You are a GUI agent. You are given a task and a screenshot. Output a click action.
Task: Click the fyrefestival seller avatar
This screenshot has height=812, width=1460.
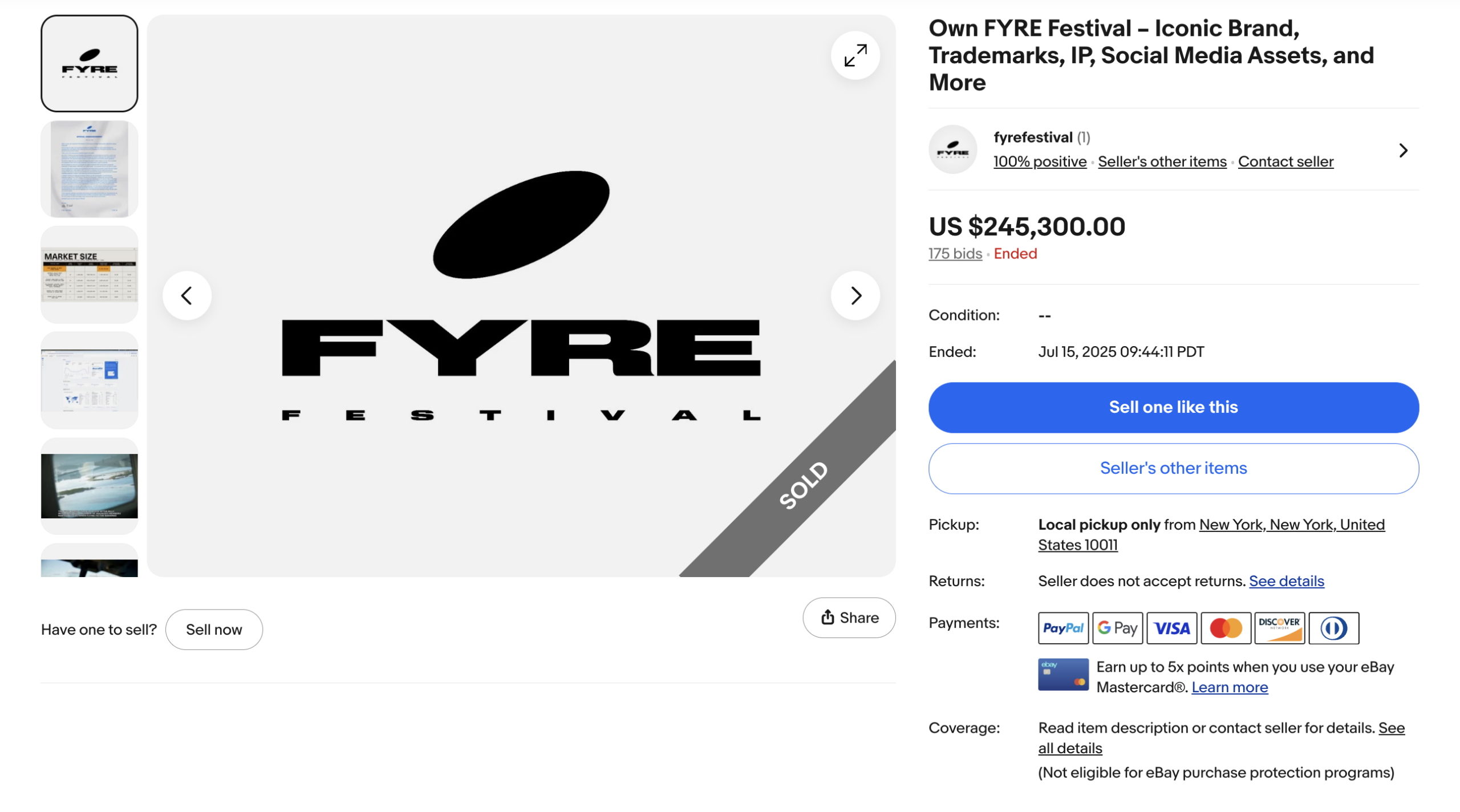click(952, 150)
